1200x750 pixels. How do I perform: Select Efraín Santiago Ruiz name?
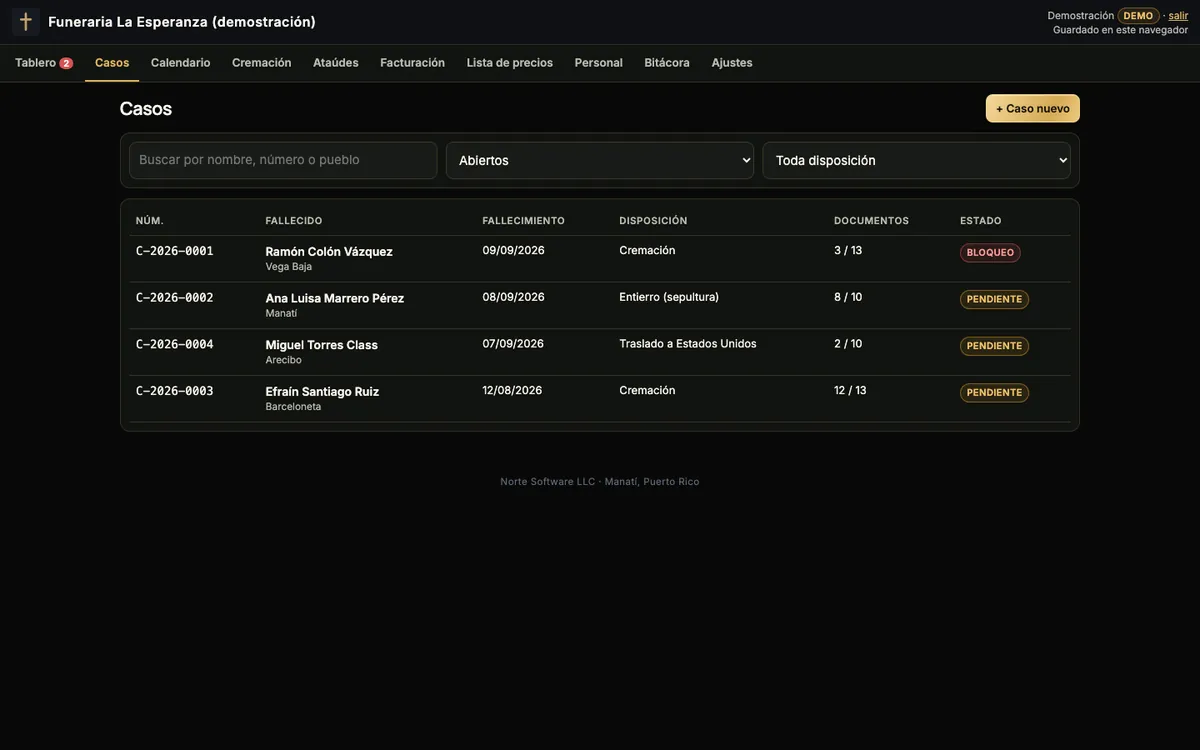point(323,392)
